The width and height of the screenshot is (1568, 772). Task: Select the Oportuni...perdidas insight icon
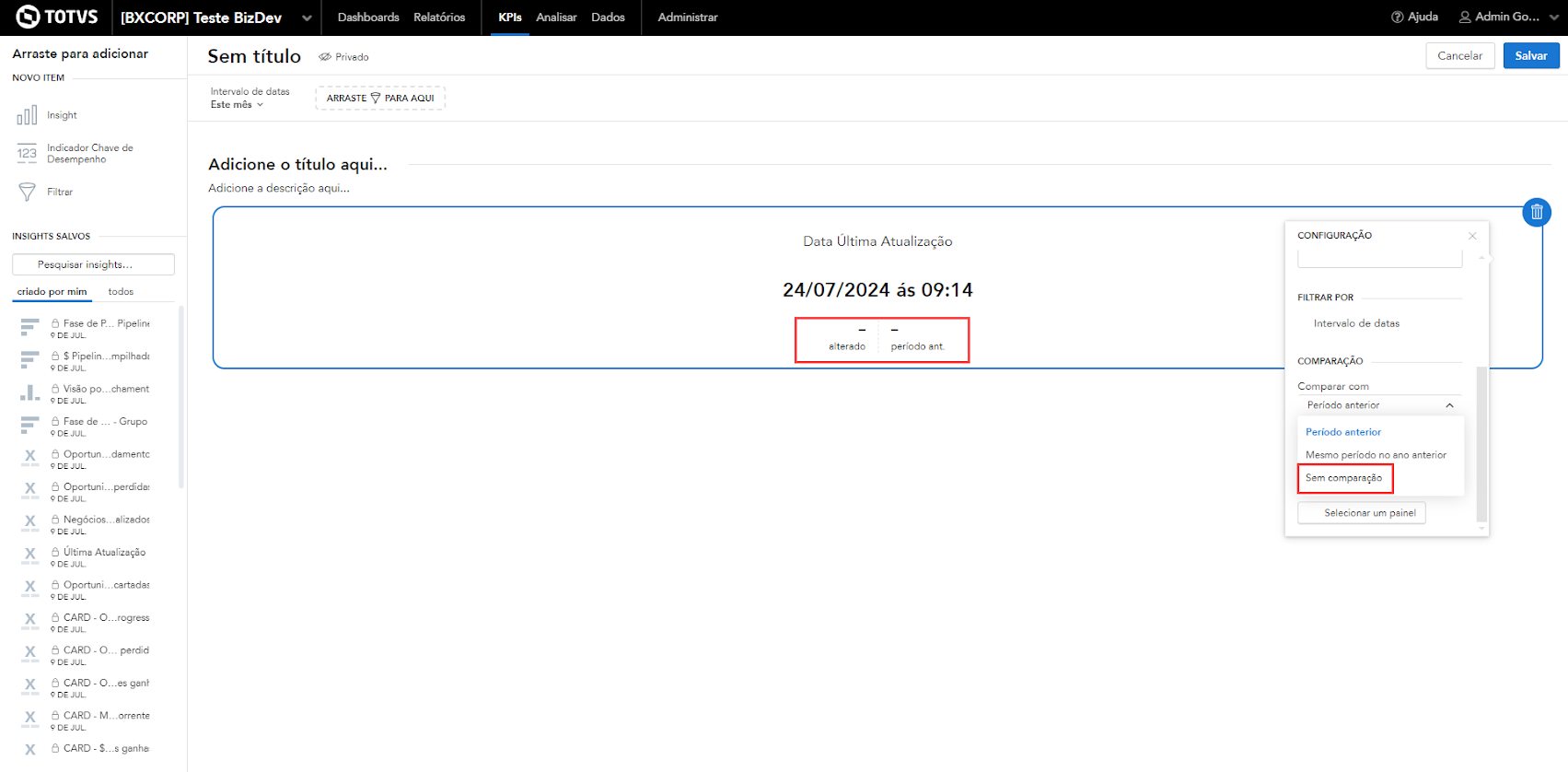point(29,491)
